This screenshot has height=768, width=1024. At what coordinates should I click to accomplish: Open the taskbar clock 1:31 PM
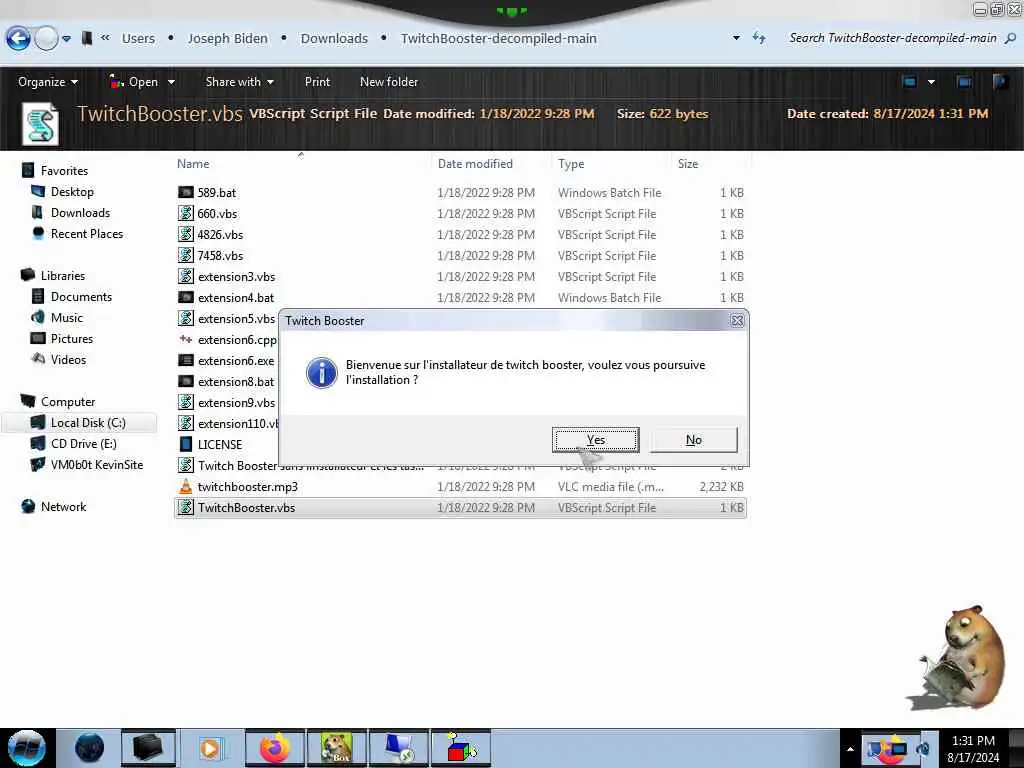pos(973,748)
